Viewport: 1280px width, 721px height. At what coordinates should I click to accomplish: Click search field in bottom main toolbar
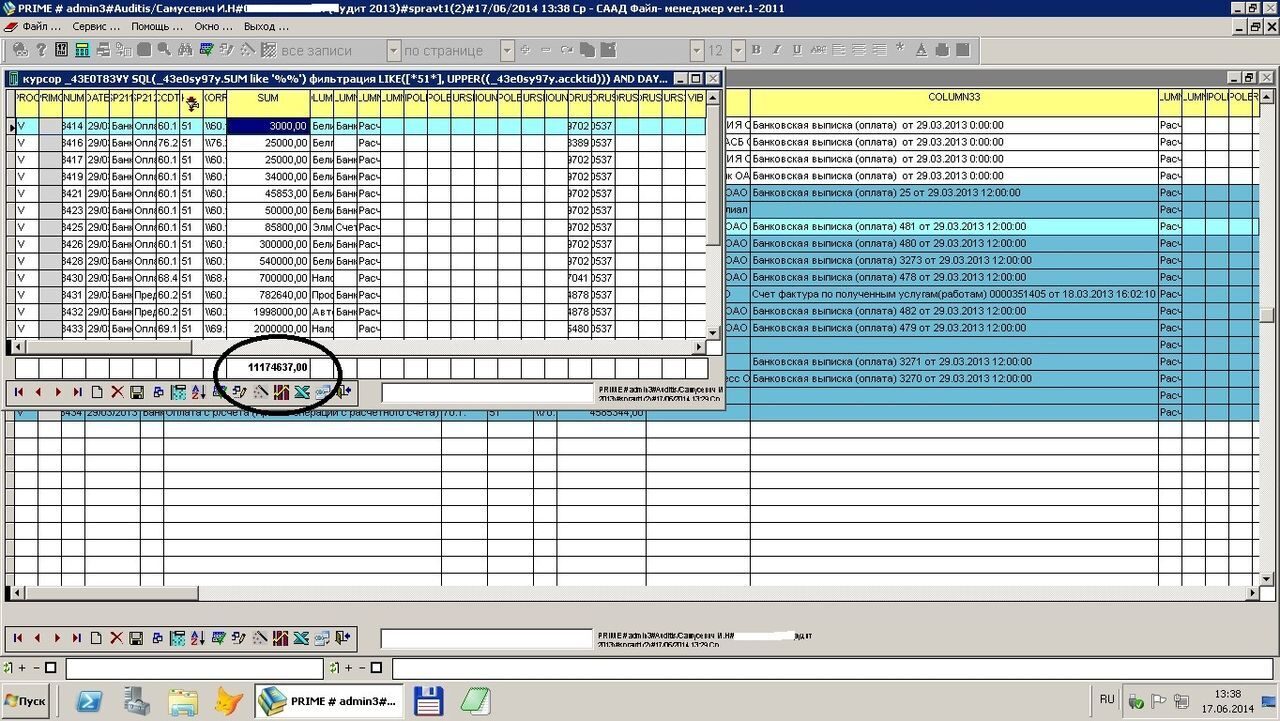point(486,639)
